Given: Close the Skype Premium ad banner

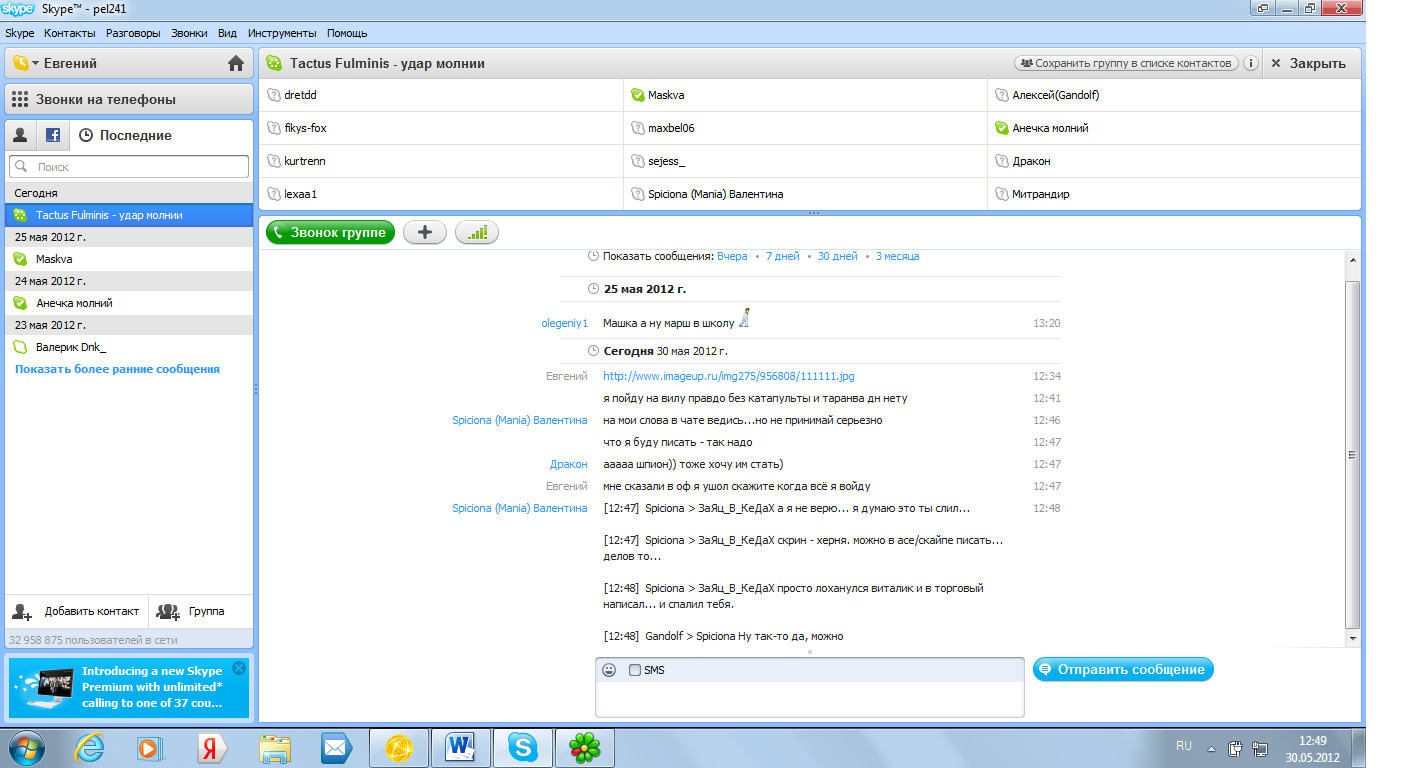Looking at the screenshot, I should tap(238, 668).
